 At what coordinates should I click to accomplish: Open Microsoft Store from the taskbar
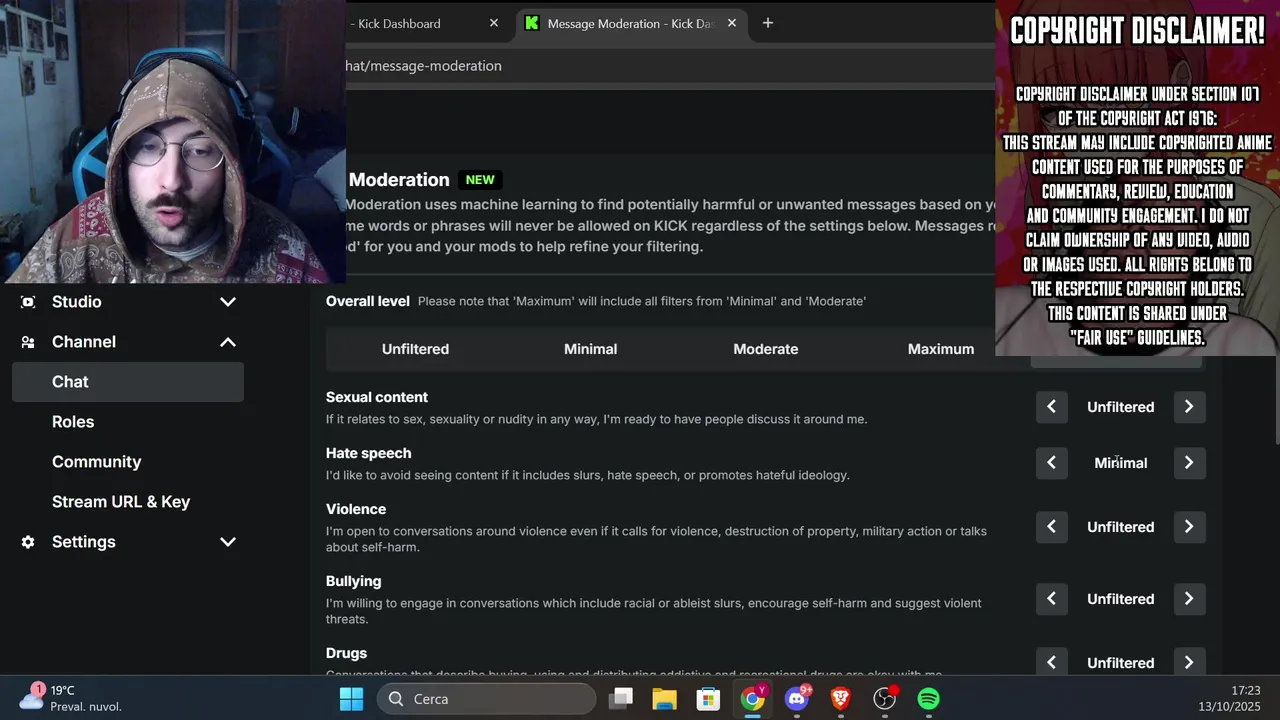[708, 699]
